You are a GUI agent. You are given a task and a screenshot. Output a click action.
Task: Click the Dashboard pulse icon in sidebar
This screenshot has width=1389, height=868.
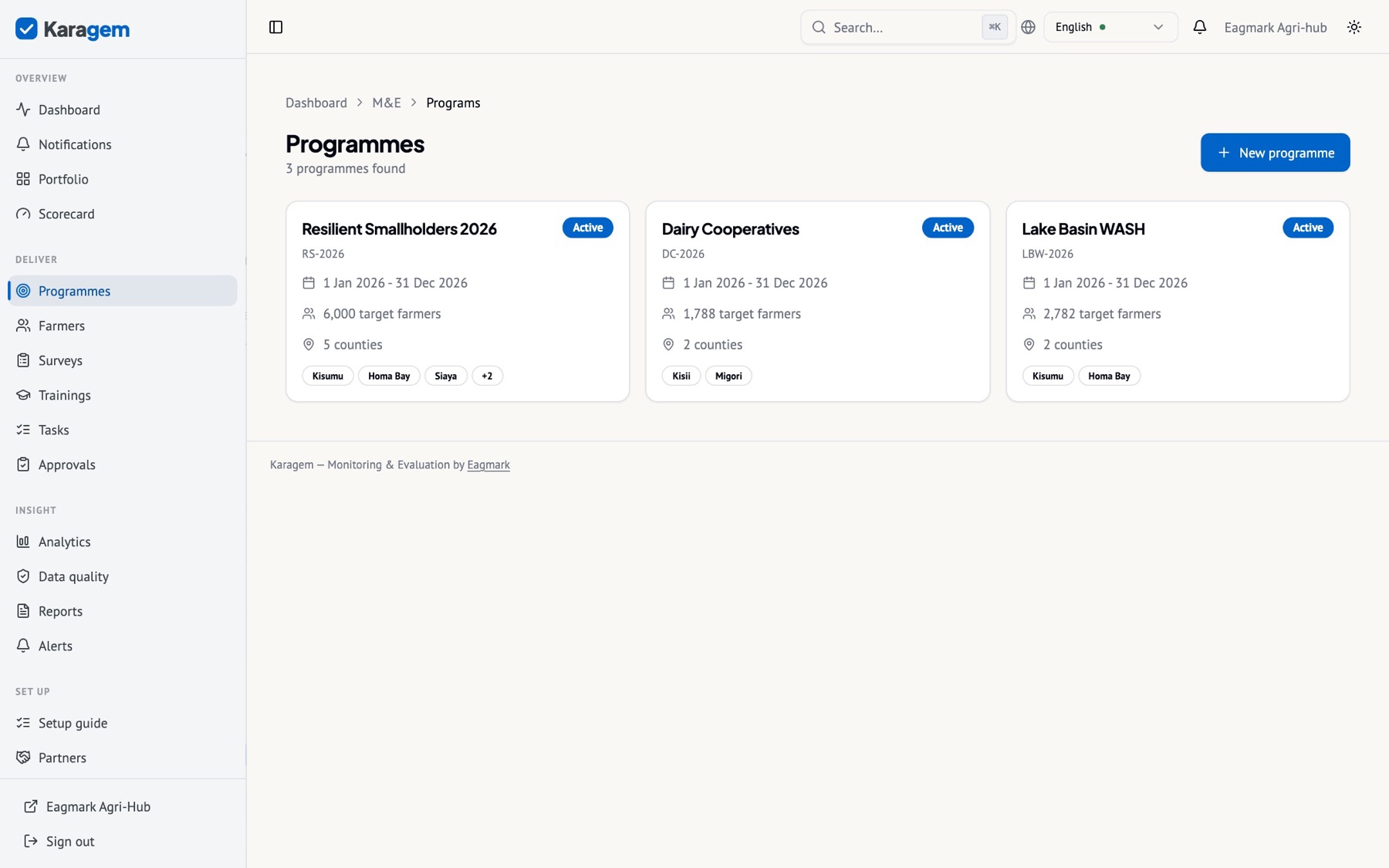(23, 110)
